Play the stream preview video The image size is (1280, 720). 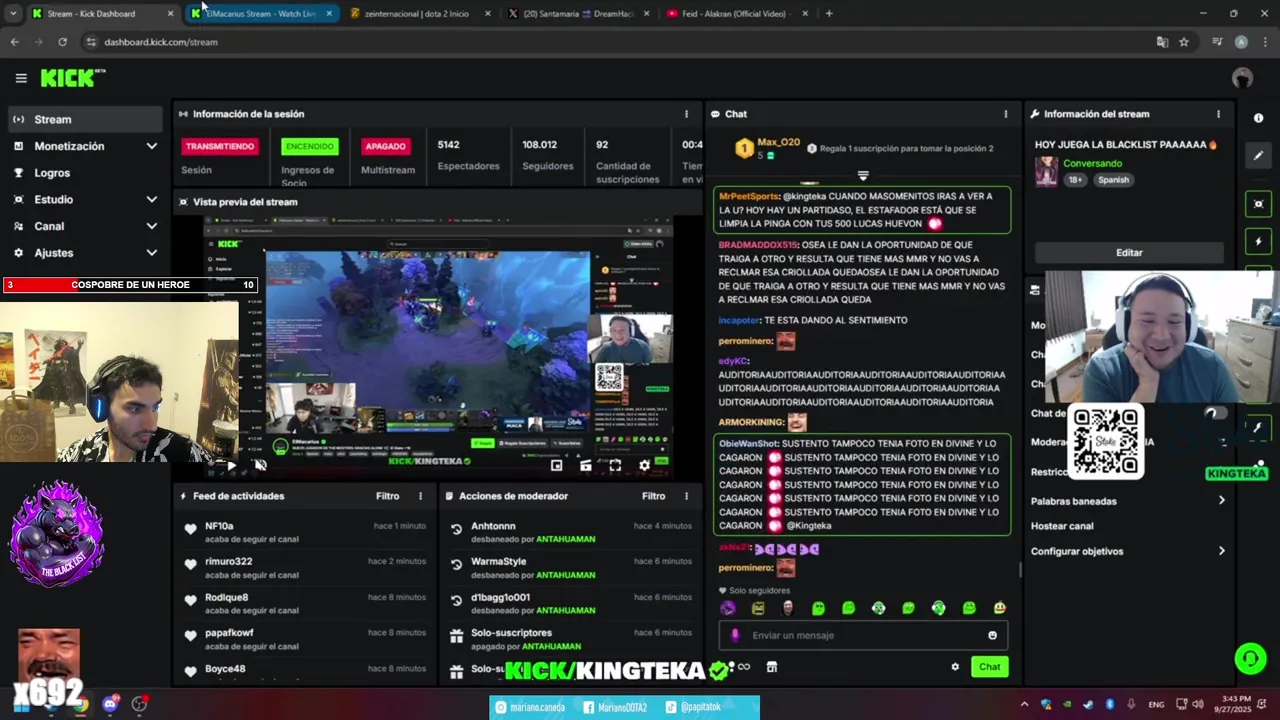[231, 465]
